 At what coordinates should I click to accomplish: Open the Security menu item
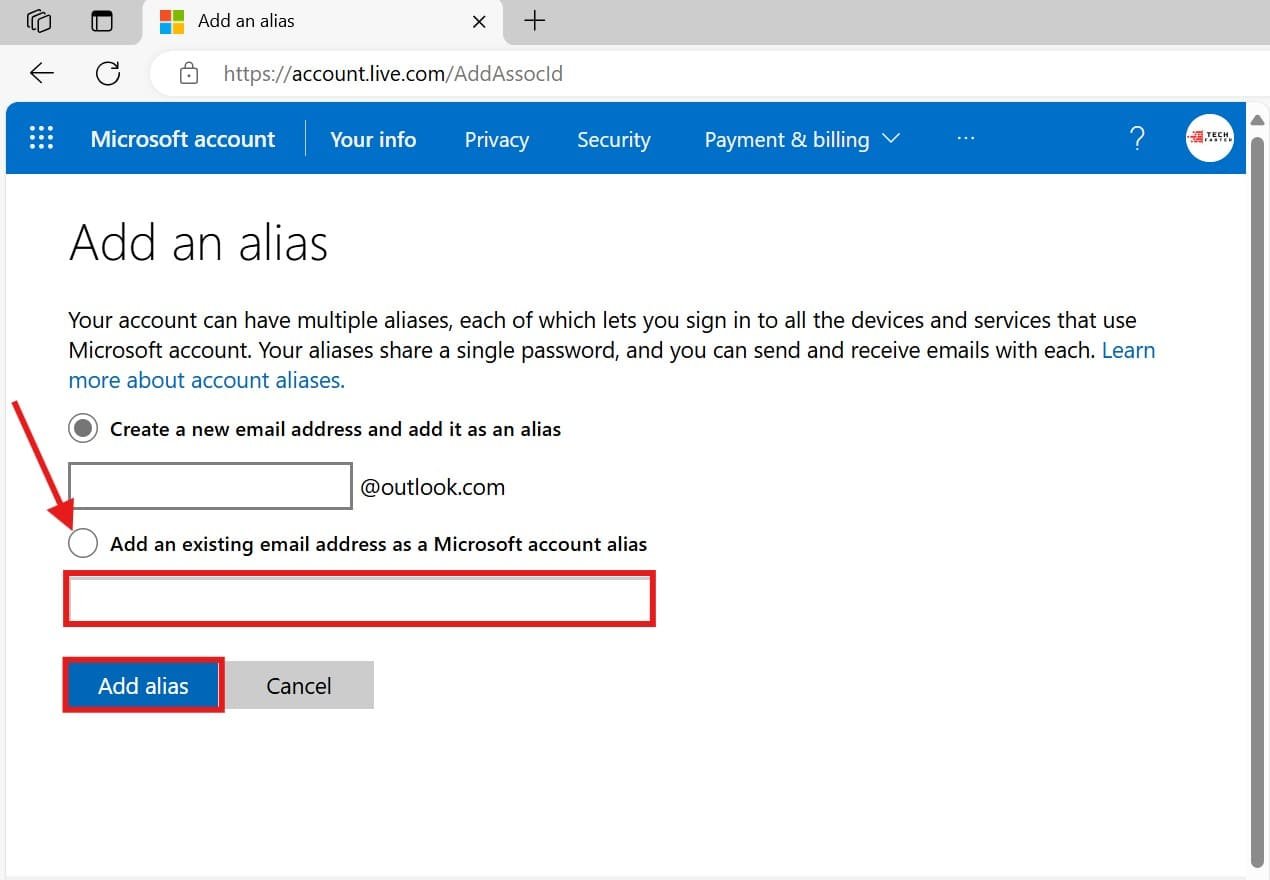point(613,140)
